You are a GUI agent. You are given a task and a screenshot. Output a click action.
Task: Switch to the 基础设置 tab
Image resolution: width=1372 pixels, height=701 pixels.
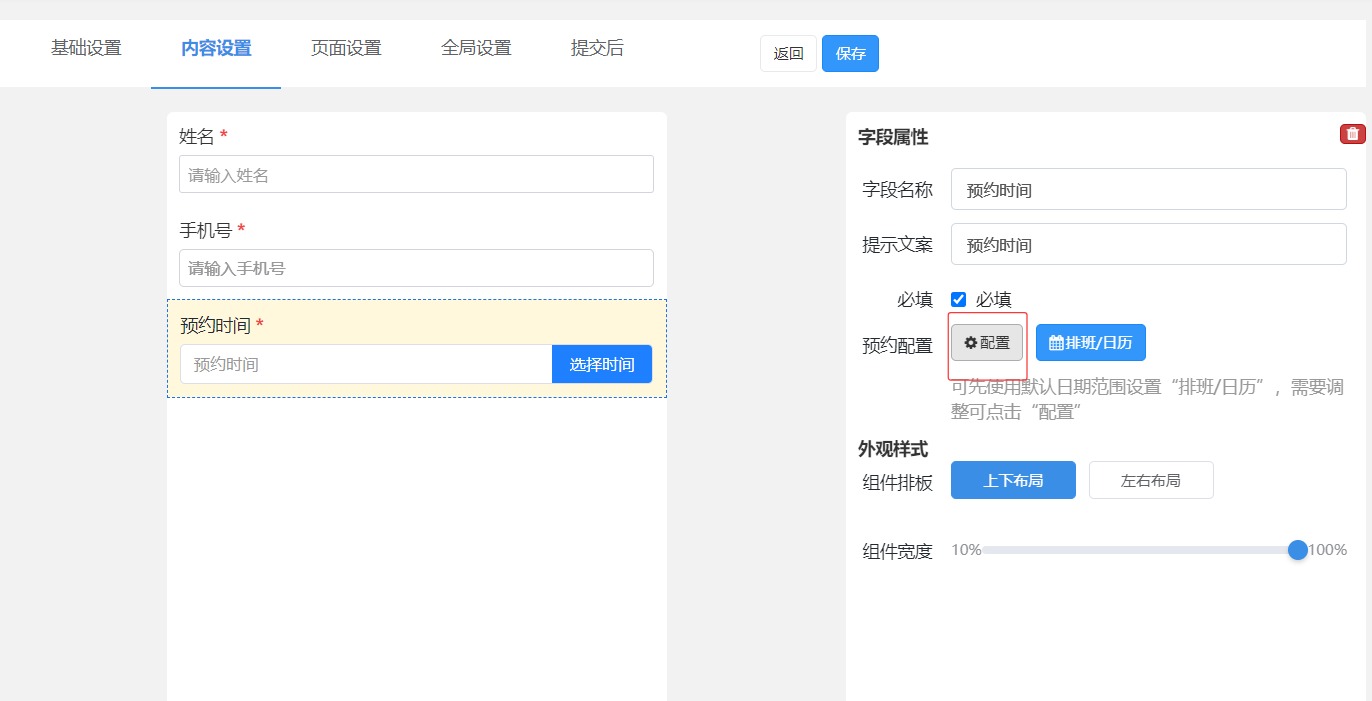pyautogui.click(x=86, y=48)
